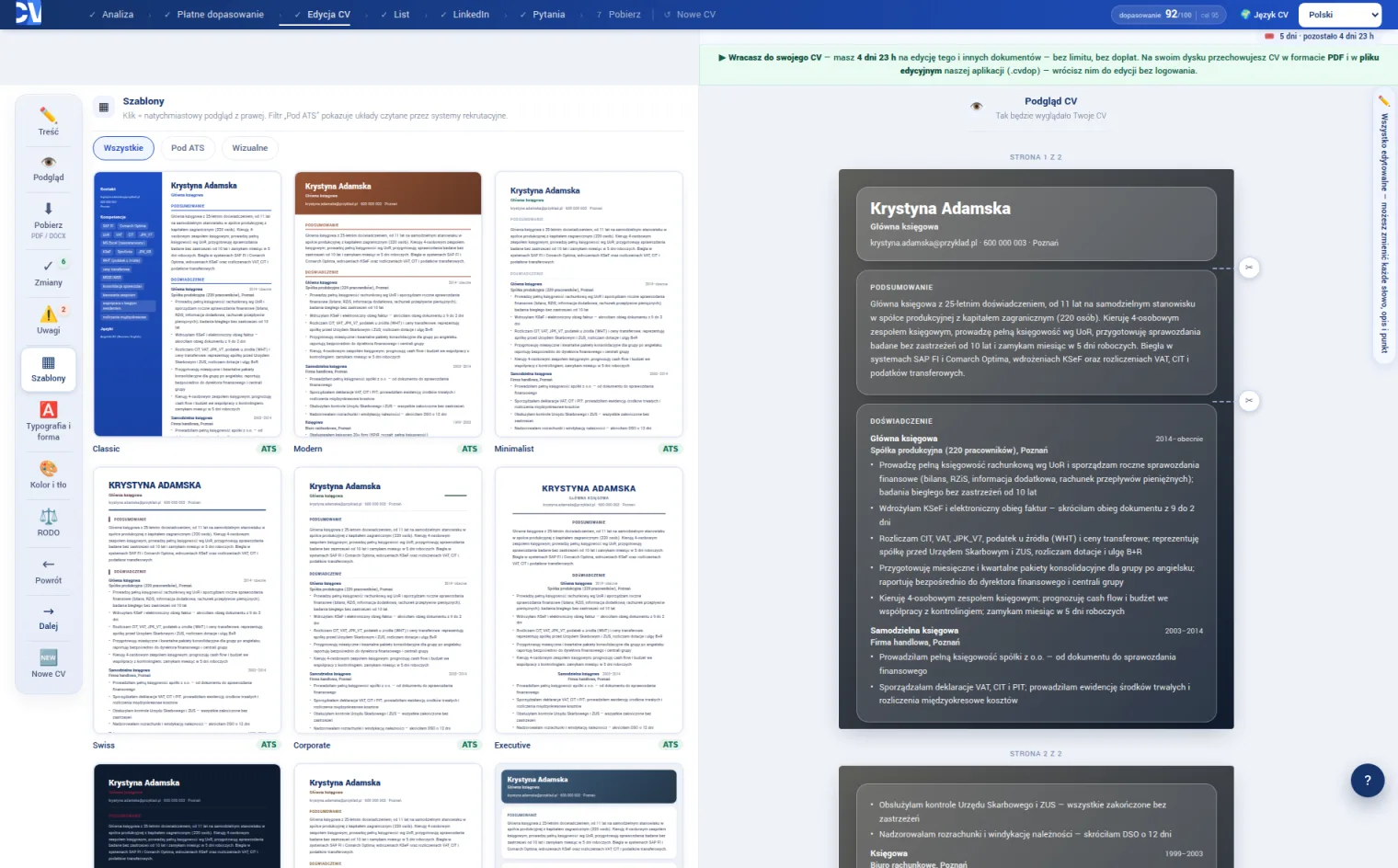Click the DOŚWIADCZENIE heading in preview
Image resolution: width=1398 pixels, height=868 pixels.
coord(901,421)
